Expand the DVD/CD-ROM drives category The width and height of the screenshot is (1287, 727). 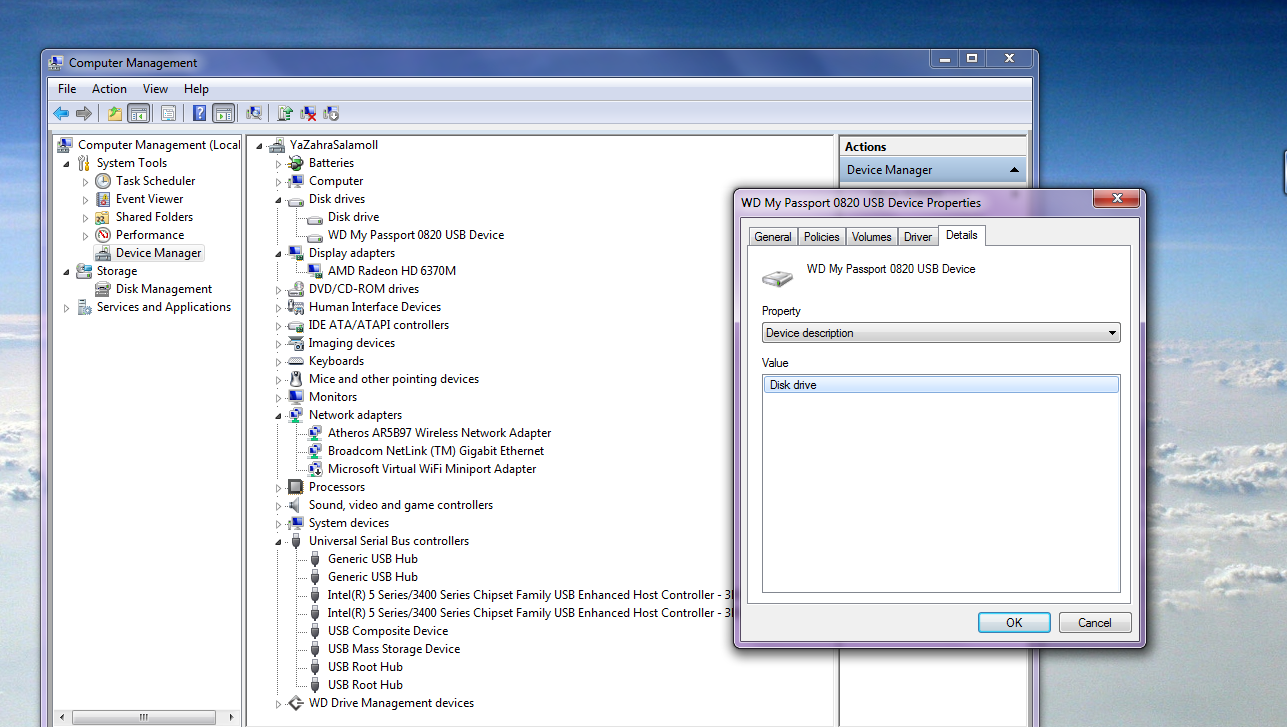tap(279, 289)
